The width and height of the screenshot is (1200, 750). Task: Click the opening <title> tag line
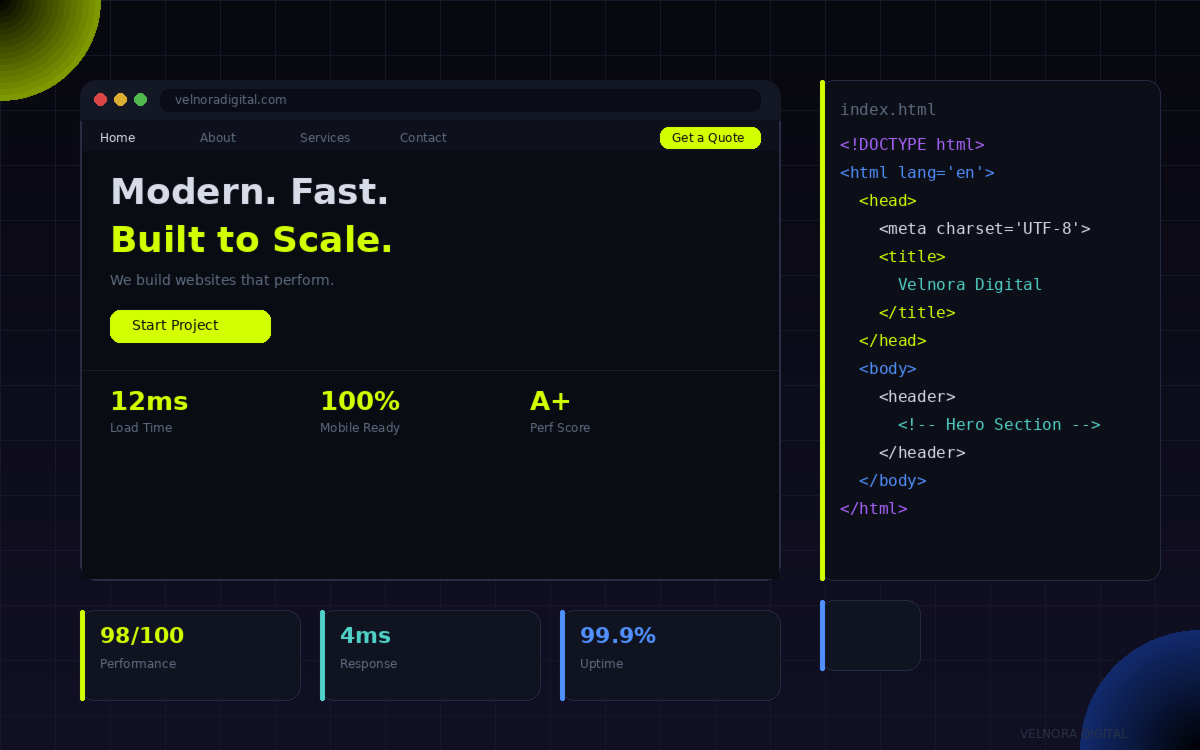(x=912, y=257)
